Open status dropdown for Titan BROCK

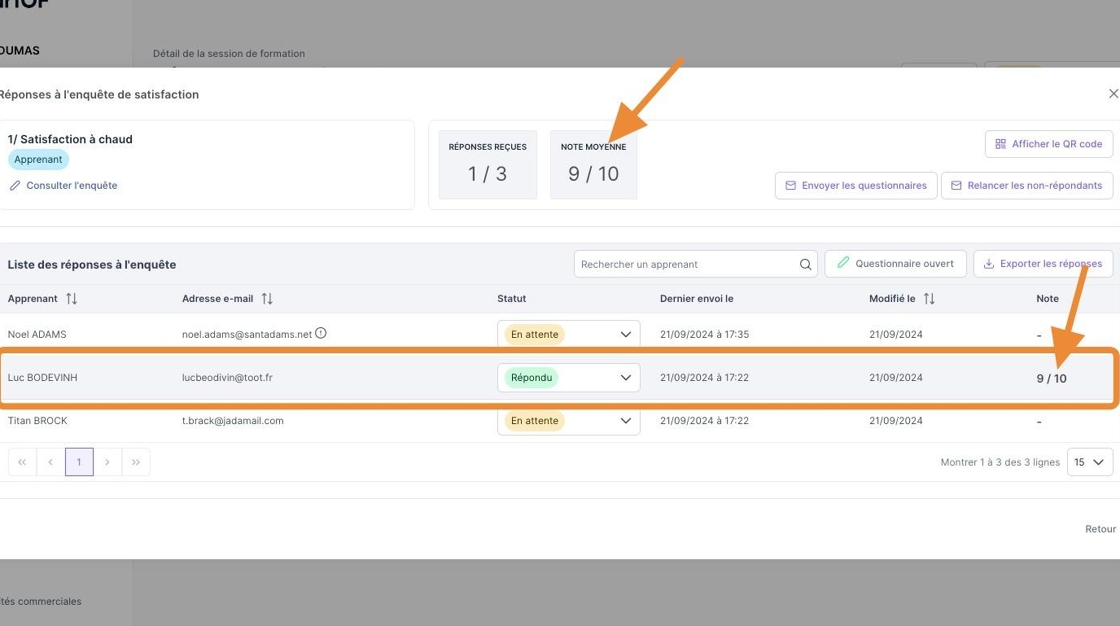click(x=569, y=421)
